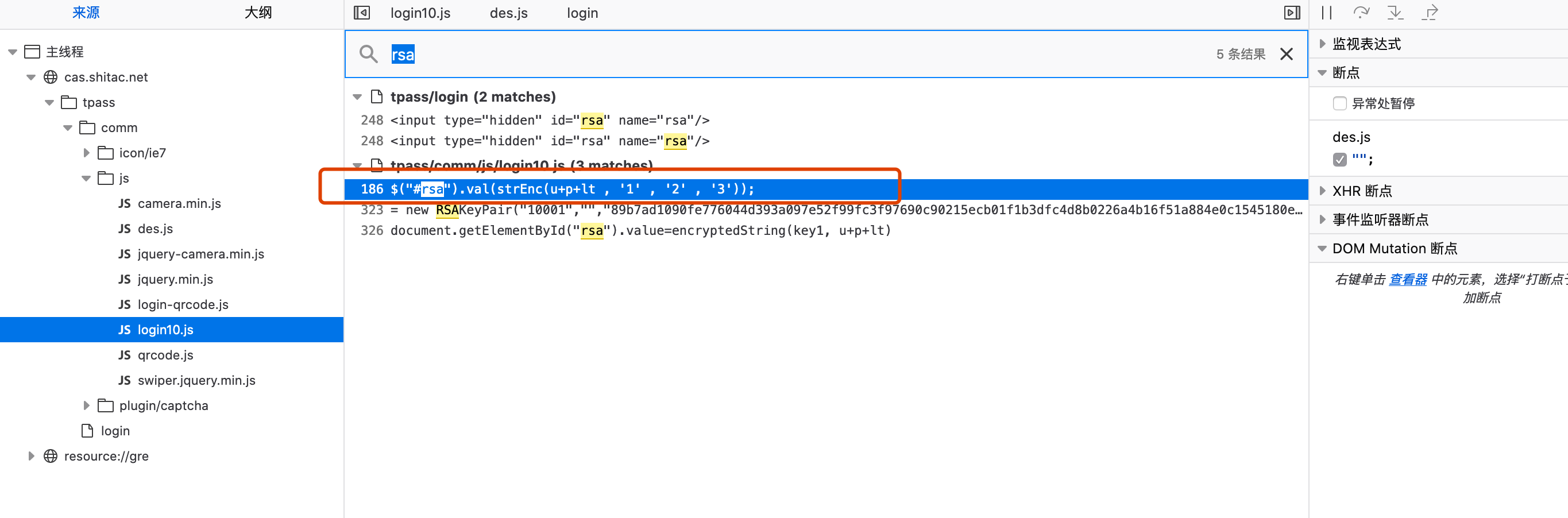Image resolution: width=1568 pixels, height=518 pixels.
Task: Expand the XHR breakpoints section
Action: point(1322,191)
